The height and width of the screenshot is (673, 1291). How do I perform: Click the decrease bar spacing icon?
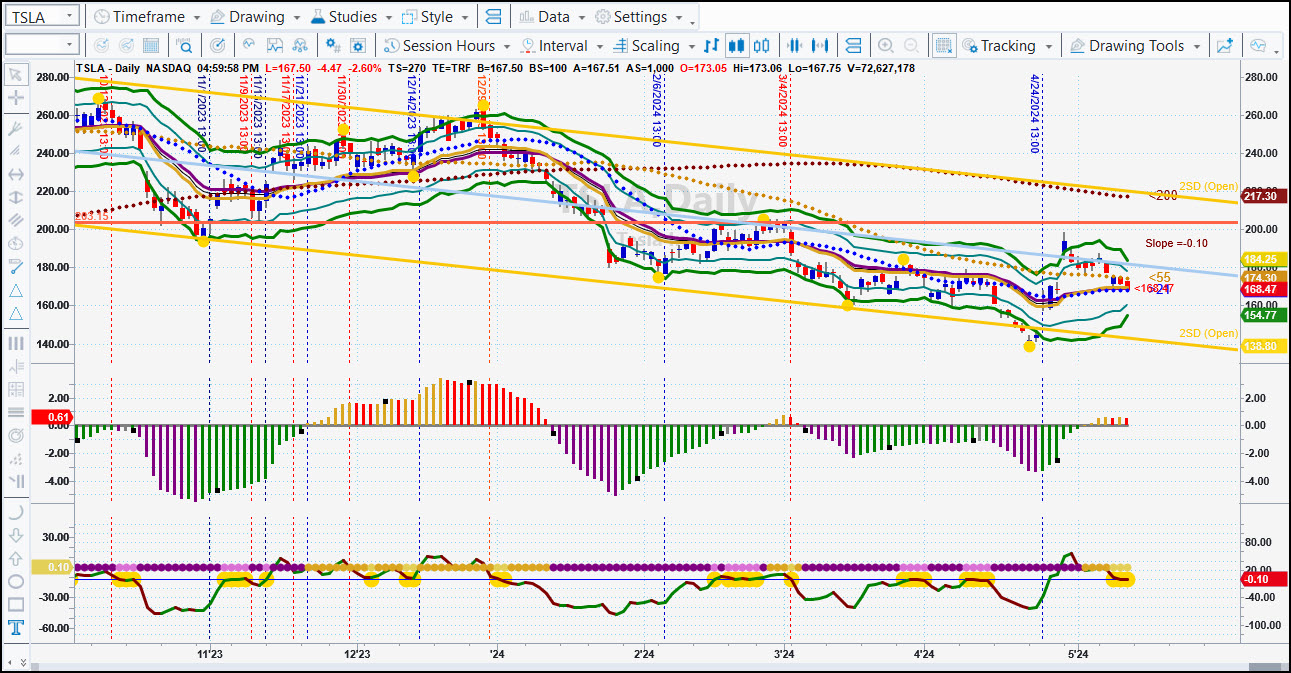point(796,45)
